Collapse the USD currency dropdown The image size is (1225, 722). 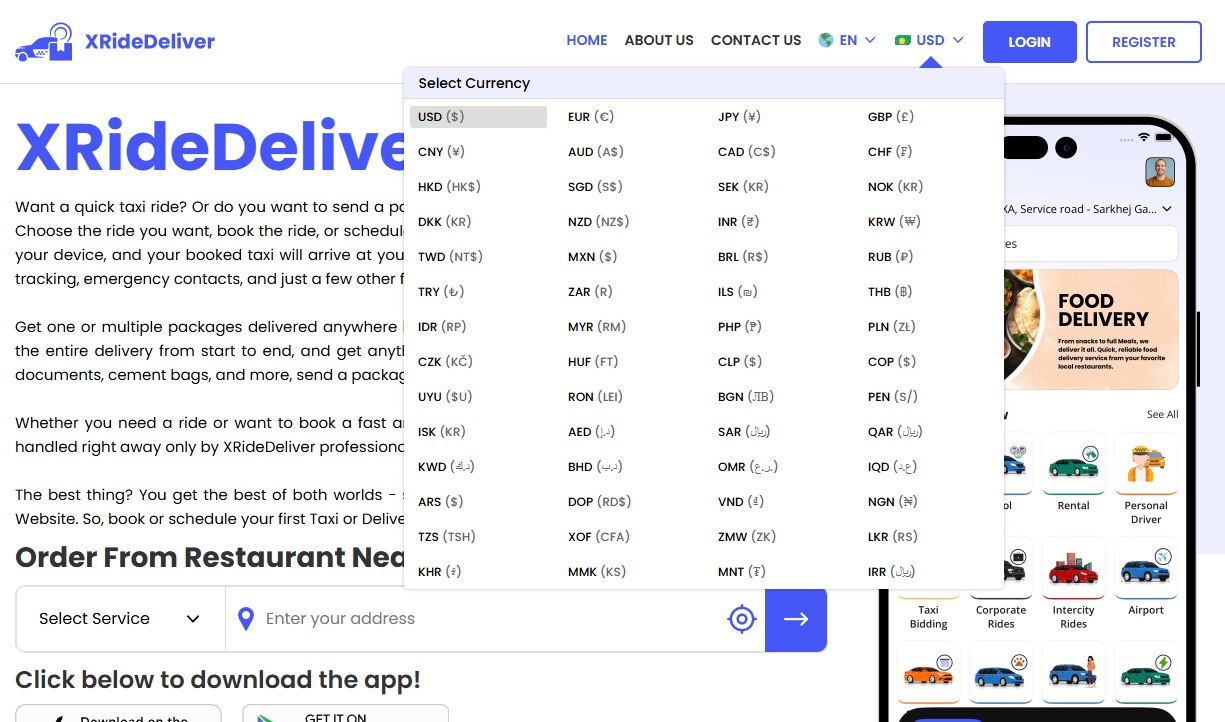(x=929, y=41)
